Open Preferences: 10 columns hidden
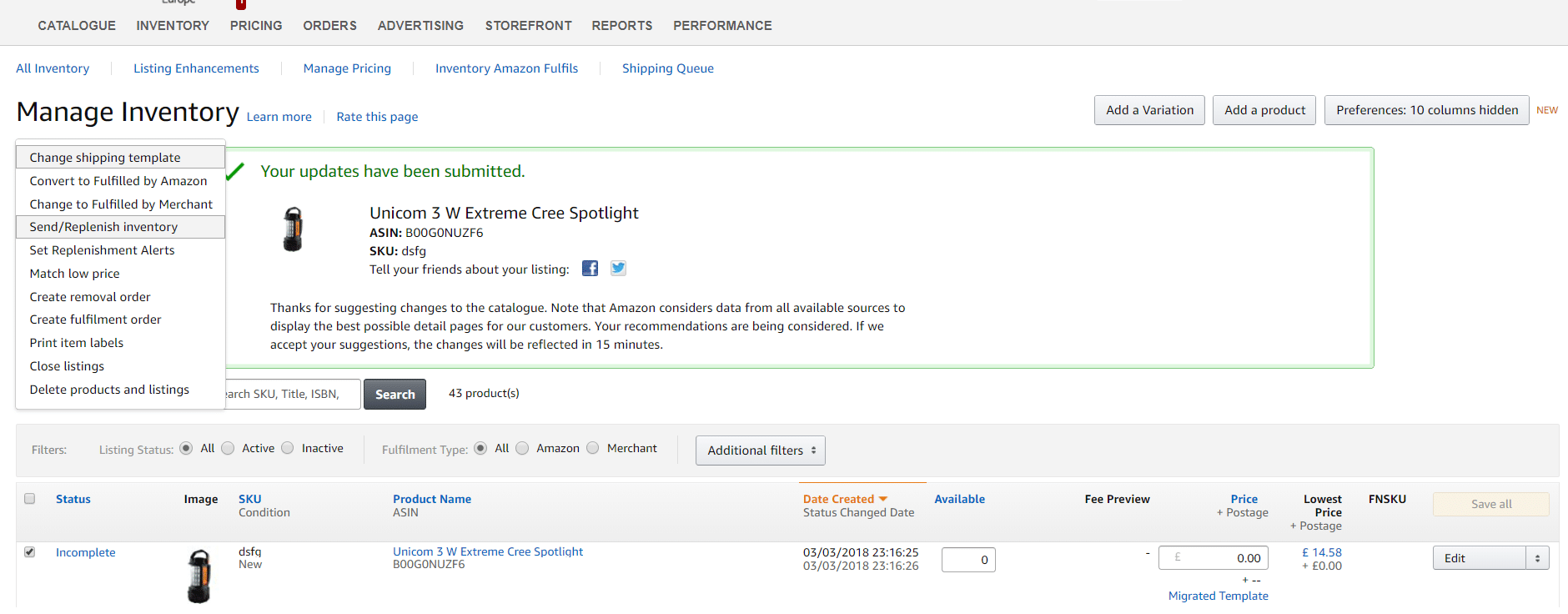Viewport: 1568px width, 614px height. [1427, 110]
